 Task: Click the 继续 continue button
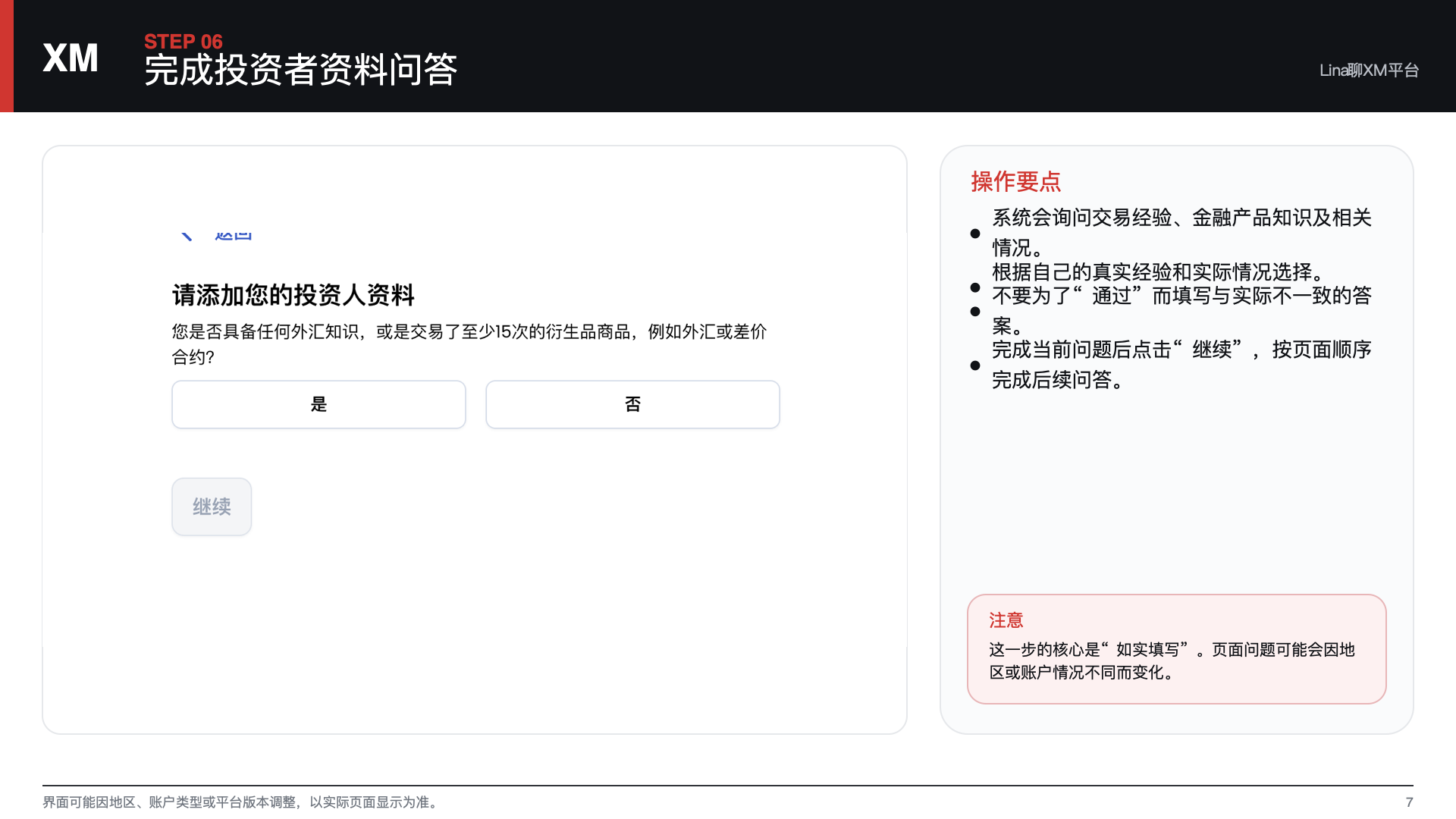point(212,507)
